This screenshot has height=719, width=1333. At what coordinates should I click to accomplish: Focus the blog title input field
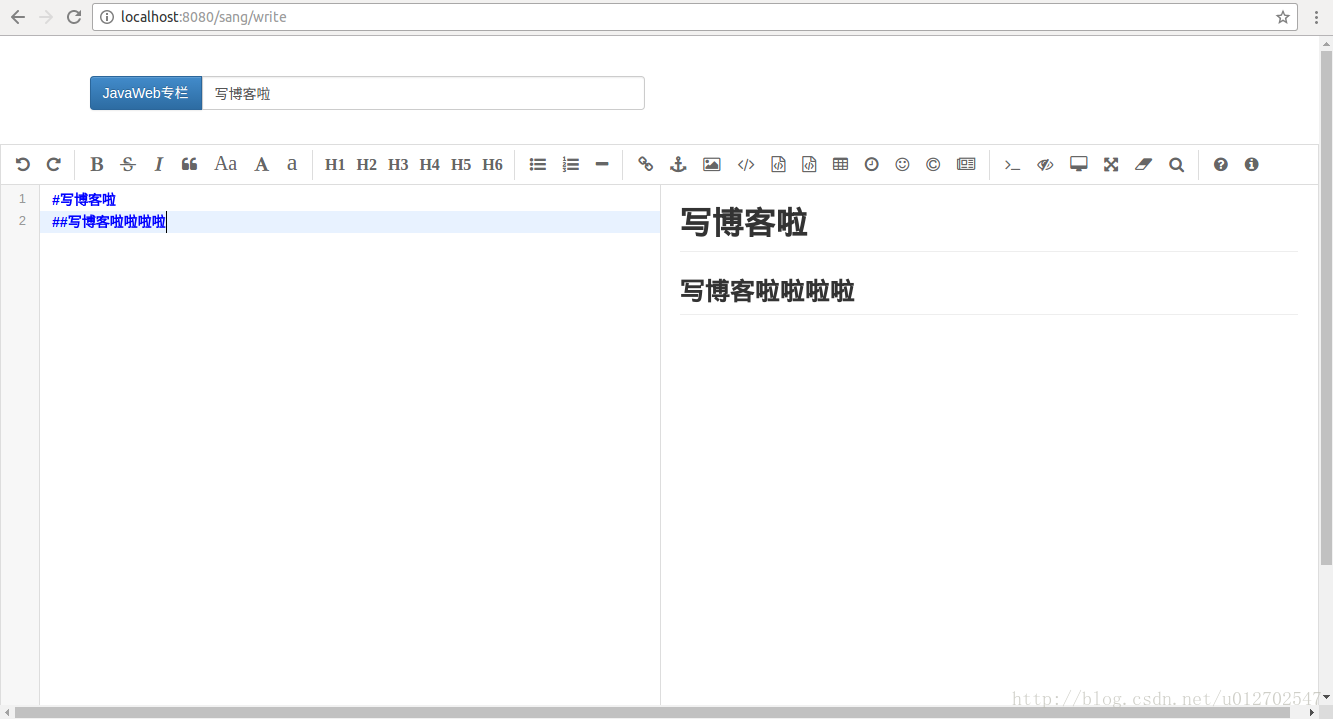click(423, 93)
